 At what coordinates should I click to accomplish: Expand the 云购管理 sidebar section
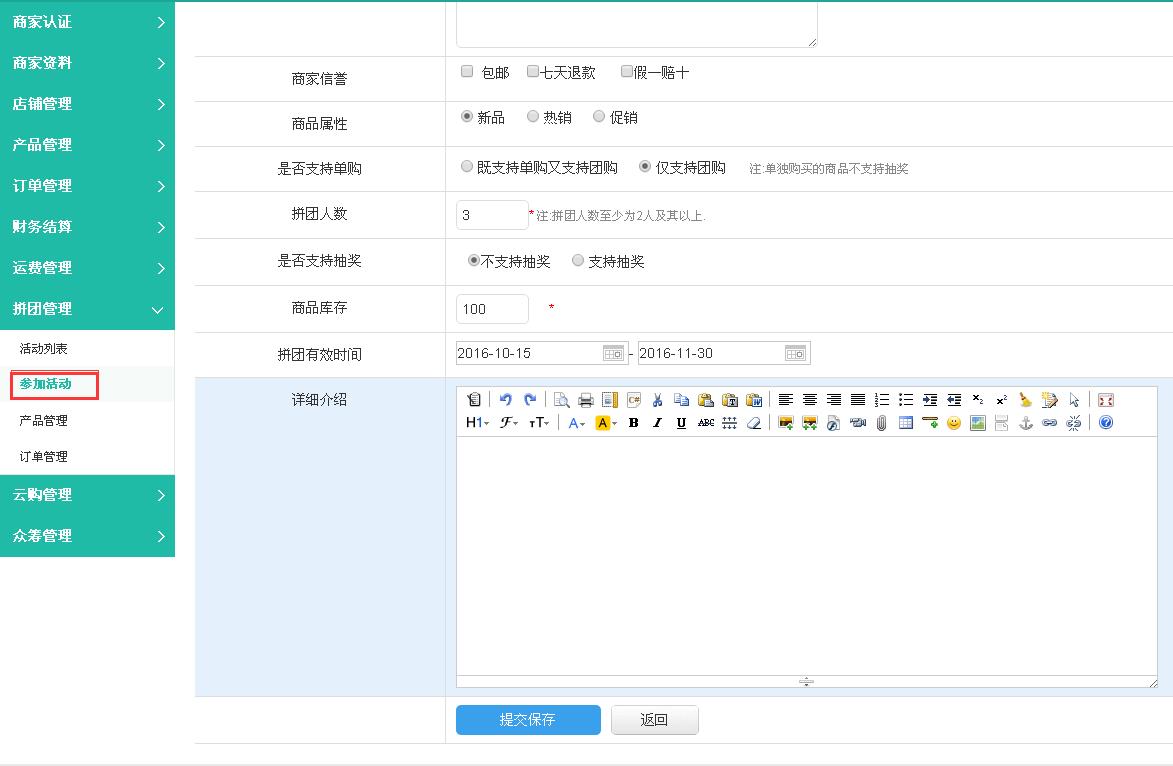point(87,495)
